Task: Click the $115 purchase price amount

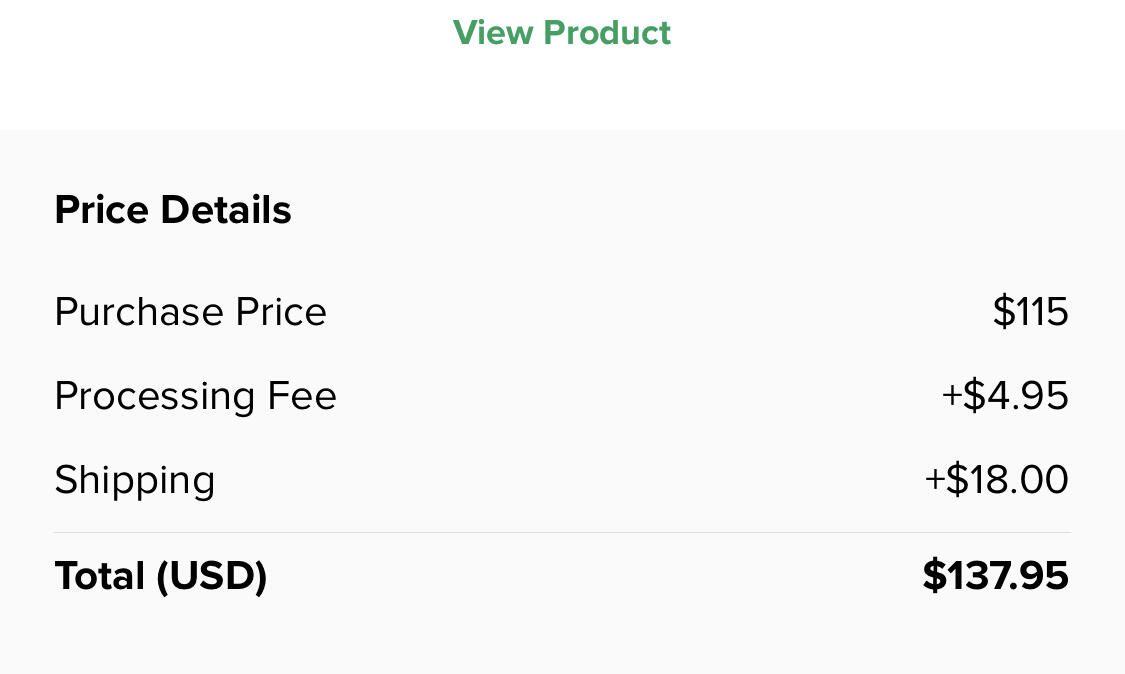Action: [1030, 312]
